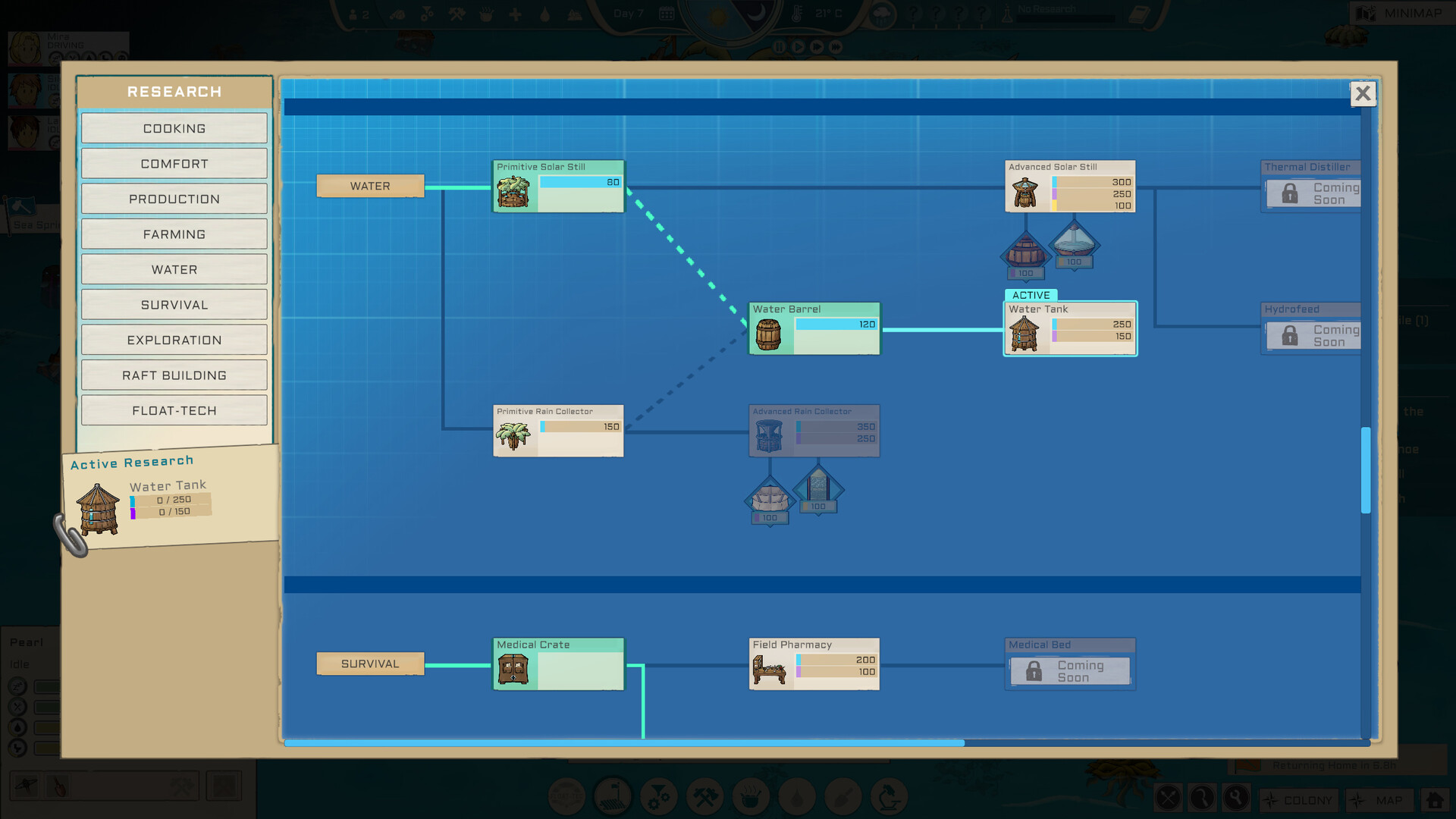Activate fastest speed with triple-arrow control
The image size is (1456, 819).
[x=834, y=47]
